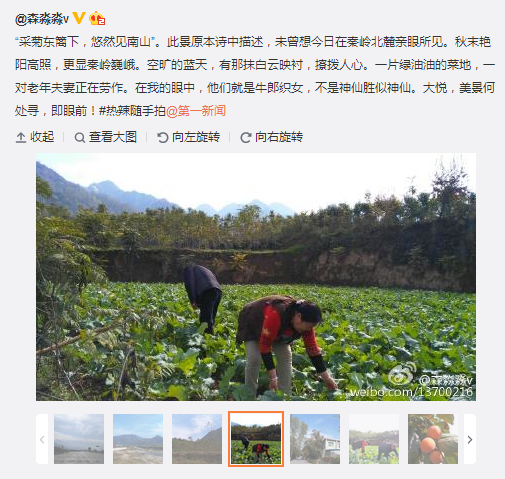Click the magnifier icon for 查看大图
Image resolution: width=505 pixels, height=479 pixels.
[79, 137]
